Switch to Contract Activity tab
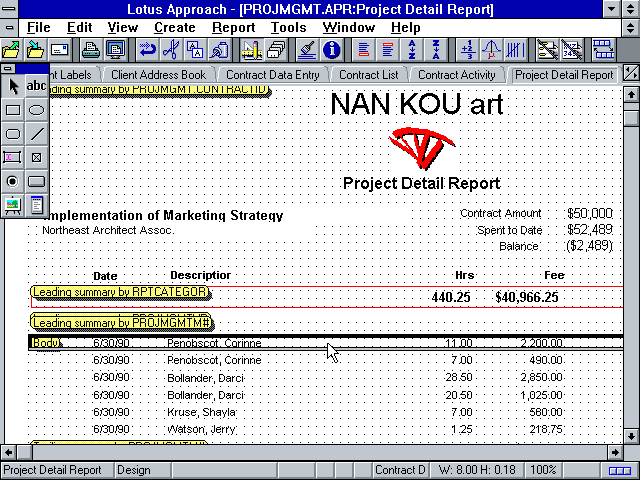This screenshot has width=640, height=480. click(x=456, y=75)
